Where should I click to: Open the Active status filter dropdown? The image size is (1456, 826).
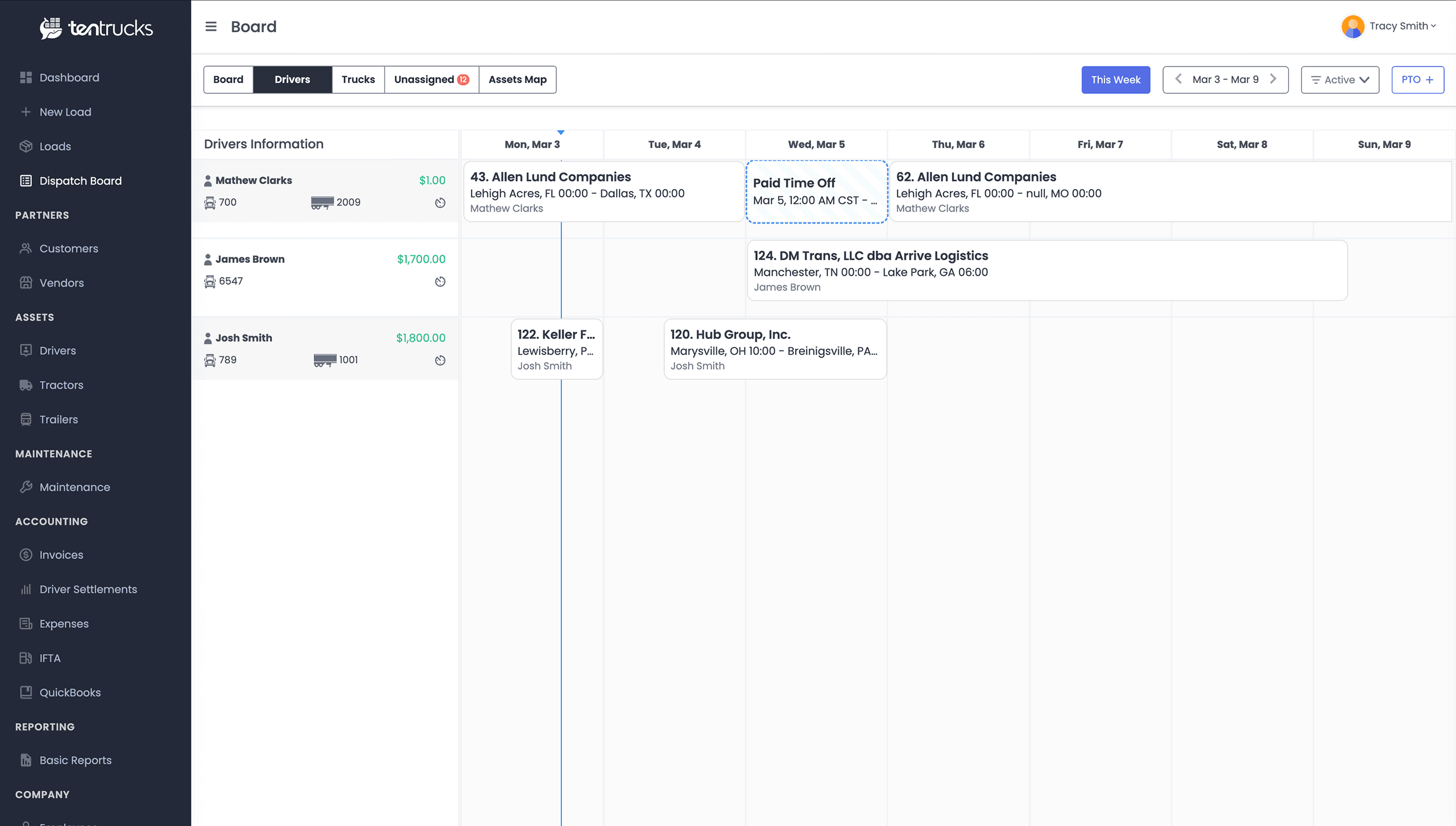[1340, 80]
